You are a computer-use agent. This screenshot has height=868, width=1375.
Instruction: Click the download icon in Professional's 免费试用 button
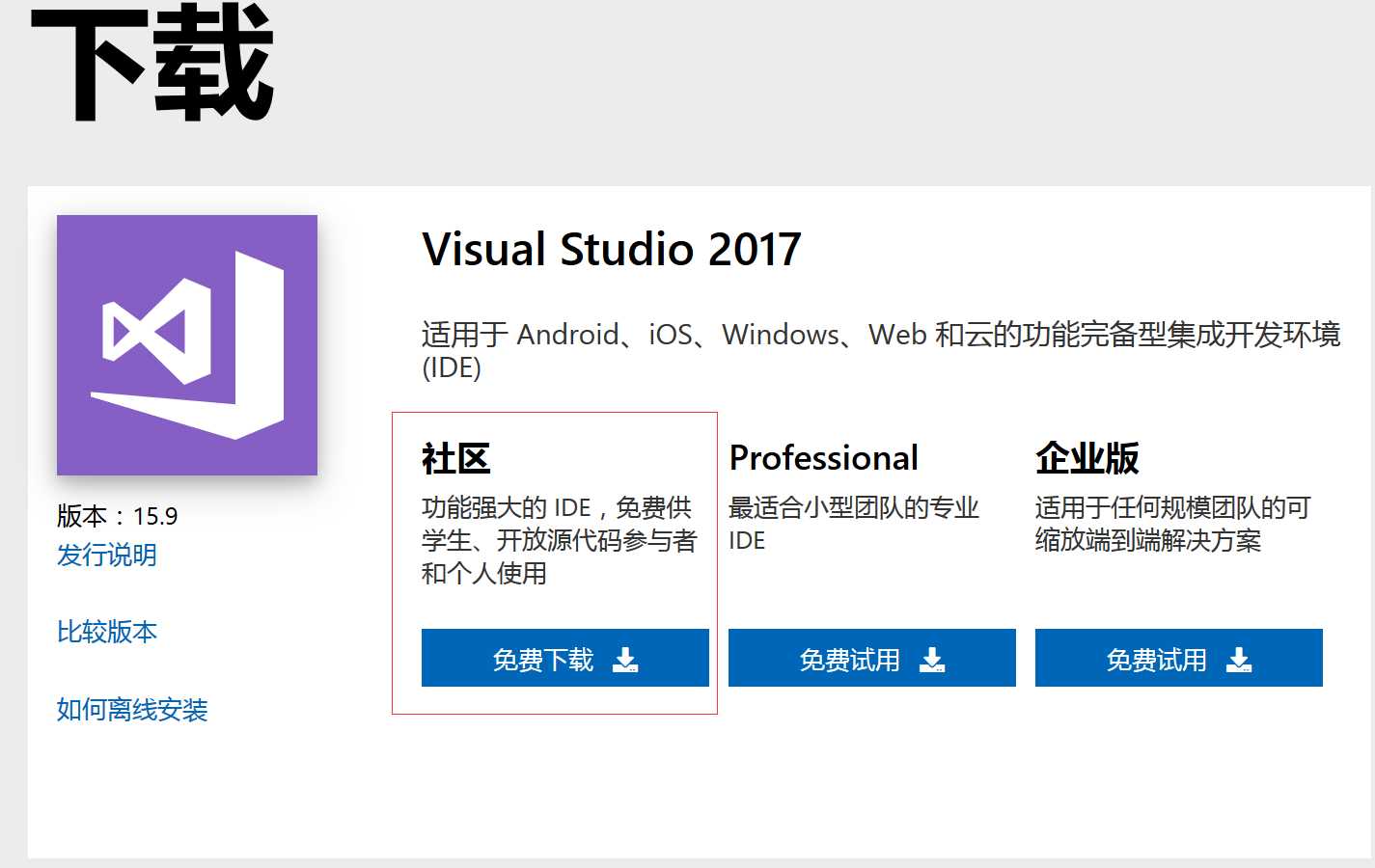click(932, 660)
